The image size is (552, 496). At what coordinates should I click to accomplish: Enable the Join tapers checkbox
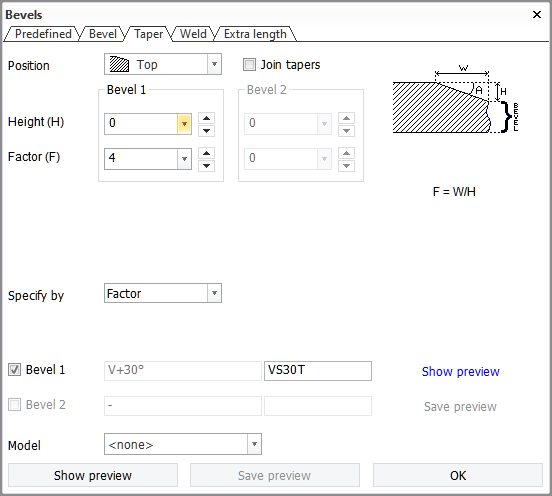(x=249, y=65)
